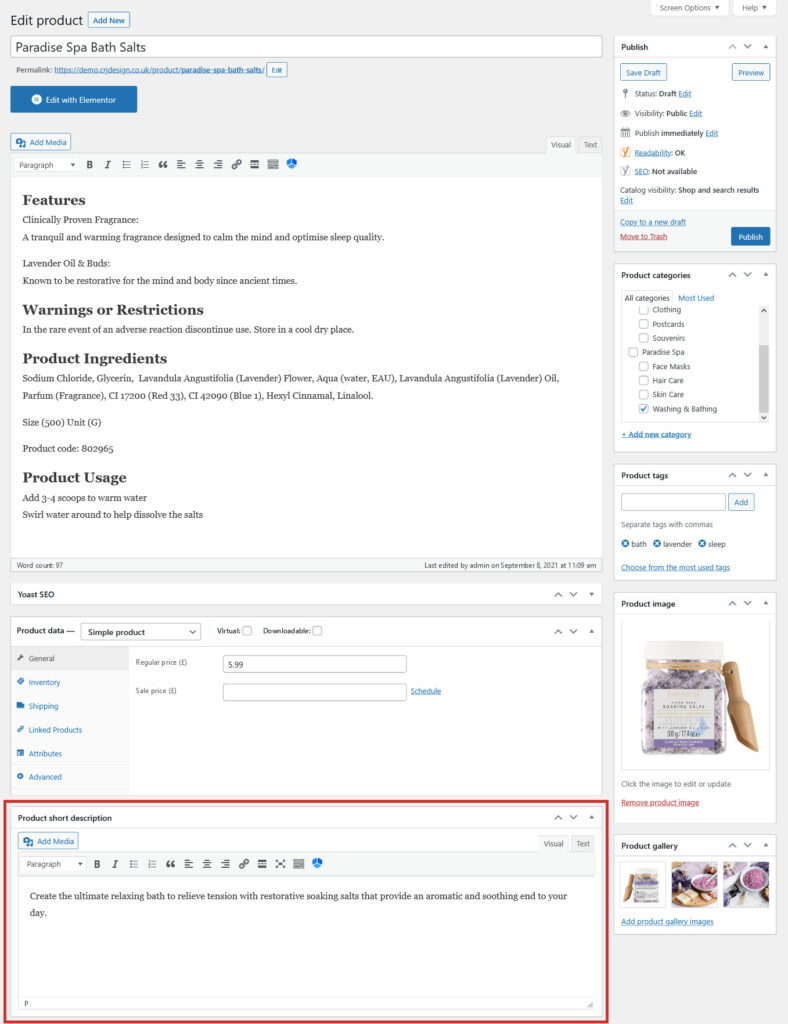
Task: Switch to Most Used categories tab
Action: coord(696,298)
